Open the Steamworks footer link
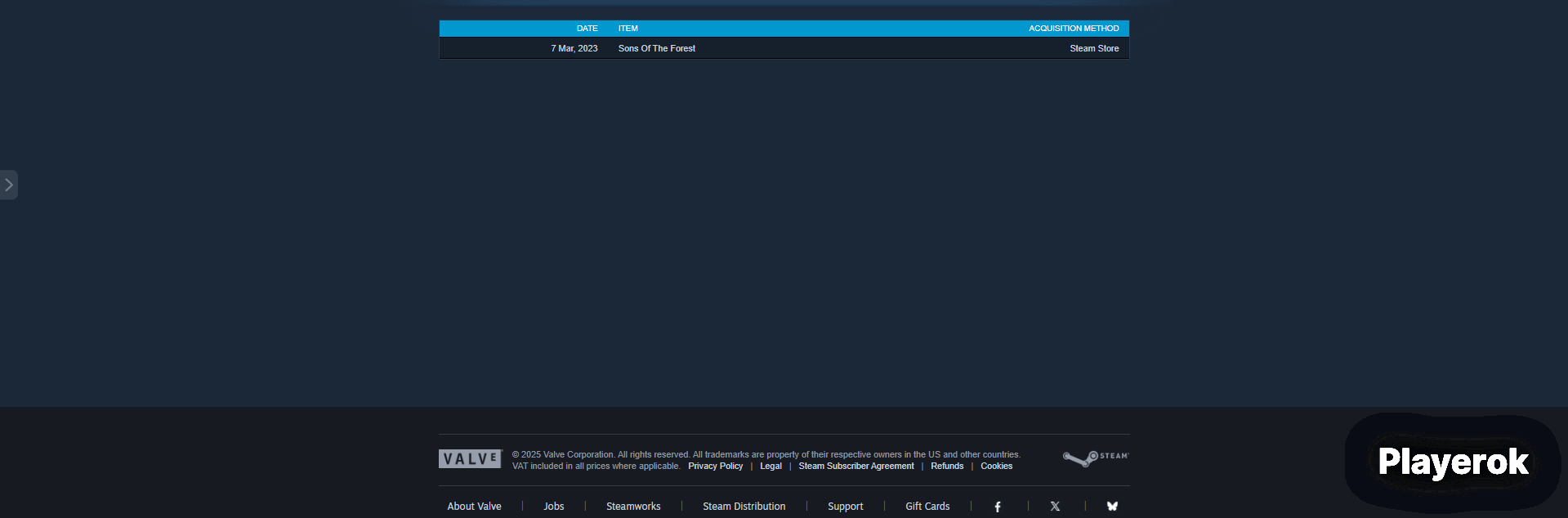Image resolution: width=1568 pixels, height=518 pixels. (633, 507)
